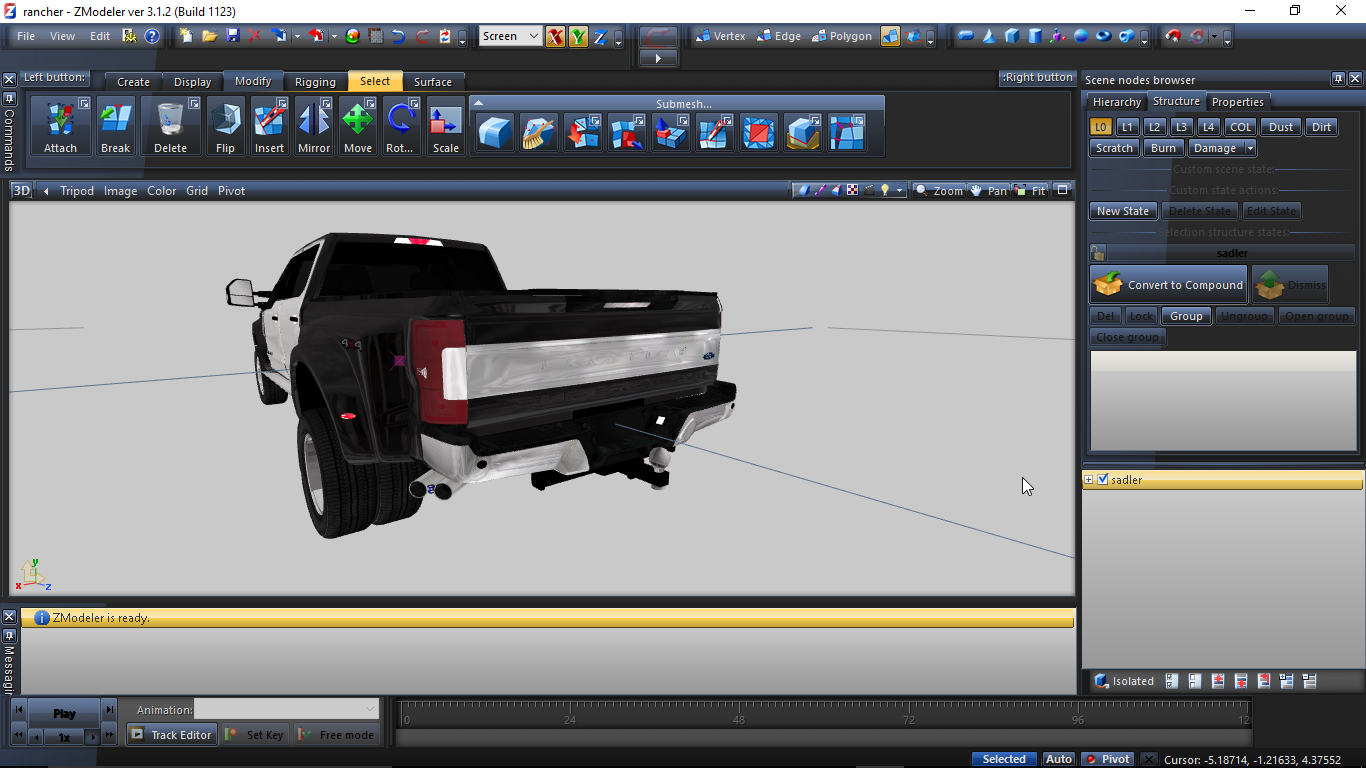Click the New State button
This screenshot has width=1366, height=768.
pos(1123,211)
